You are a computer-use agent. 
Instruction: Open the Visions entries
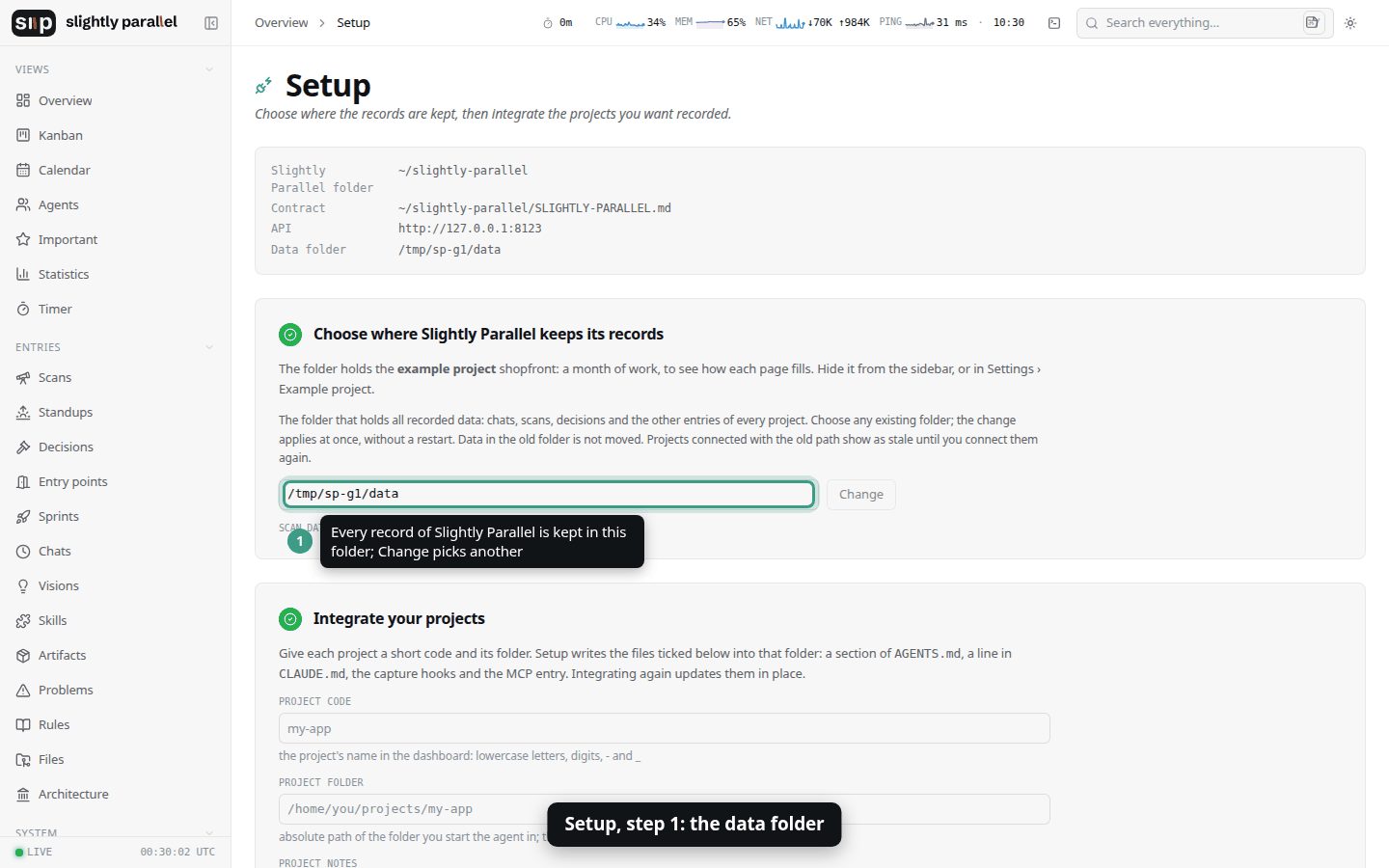116,585
